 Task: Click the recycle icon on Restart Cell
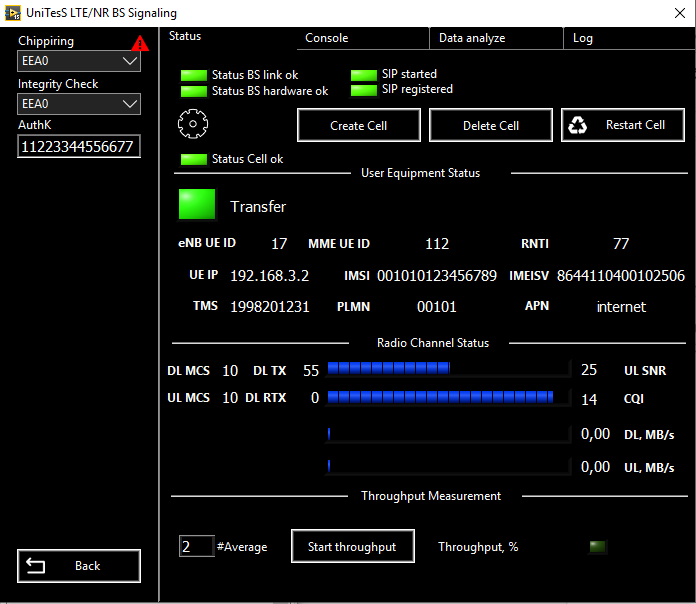[578, 125]
